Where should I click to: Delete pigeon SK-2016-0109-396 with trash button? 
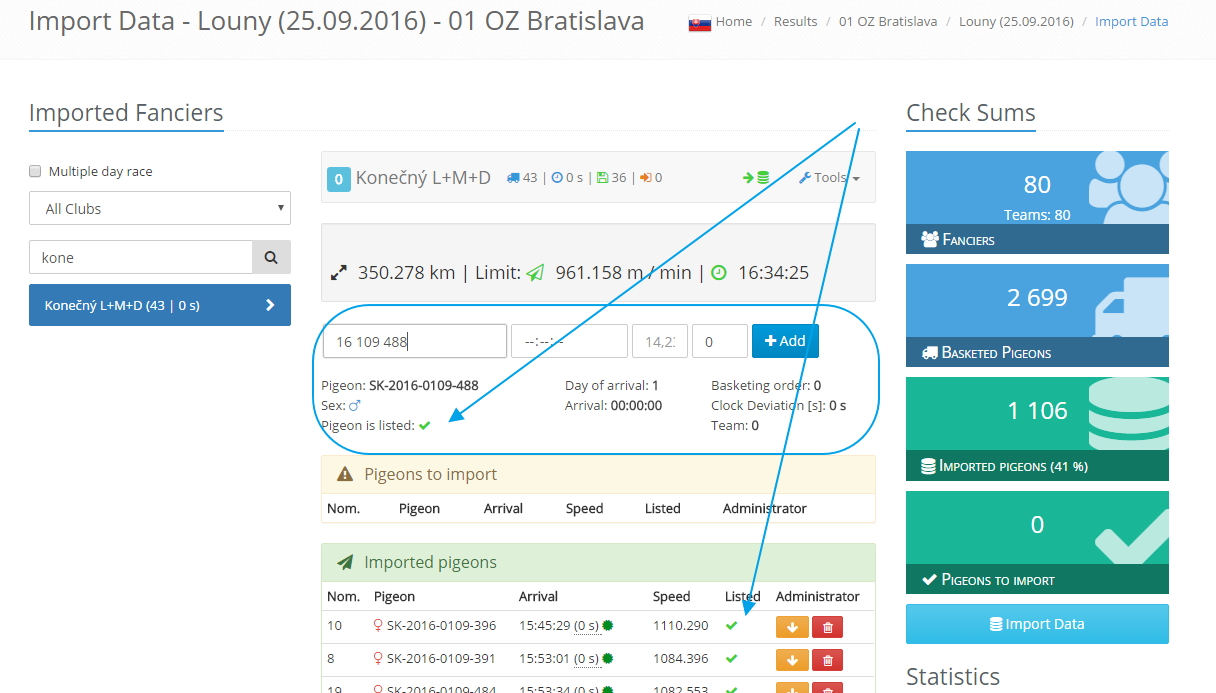click(827, 627)
